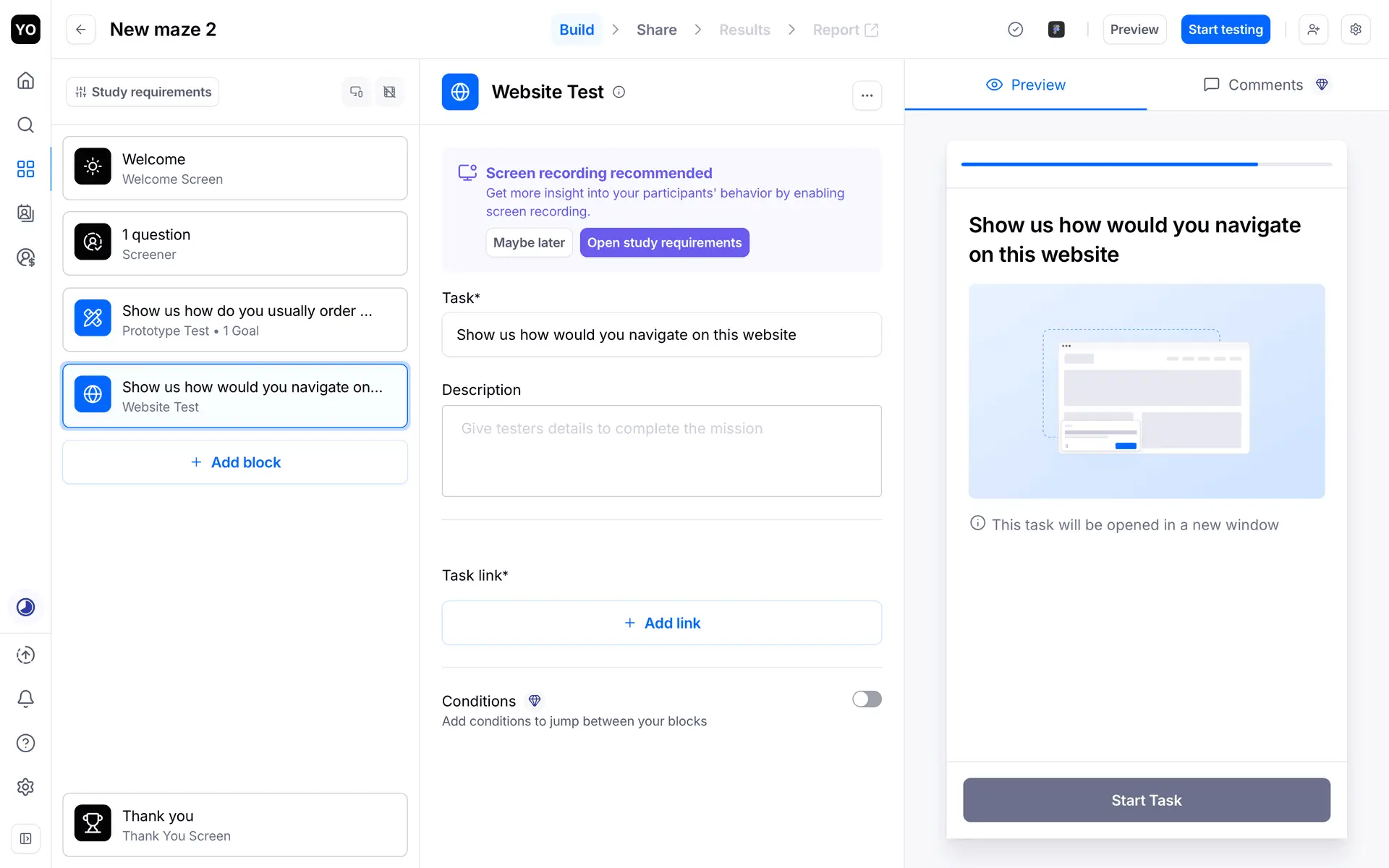Go to the Share step
The width and height of the screenshot is (1389, 868).
click(x=656, y=30)
